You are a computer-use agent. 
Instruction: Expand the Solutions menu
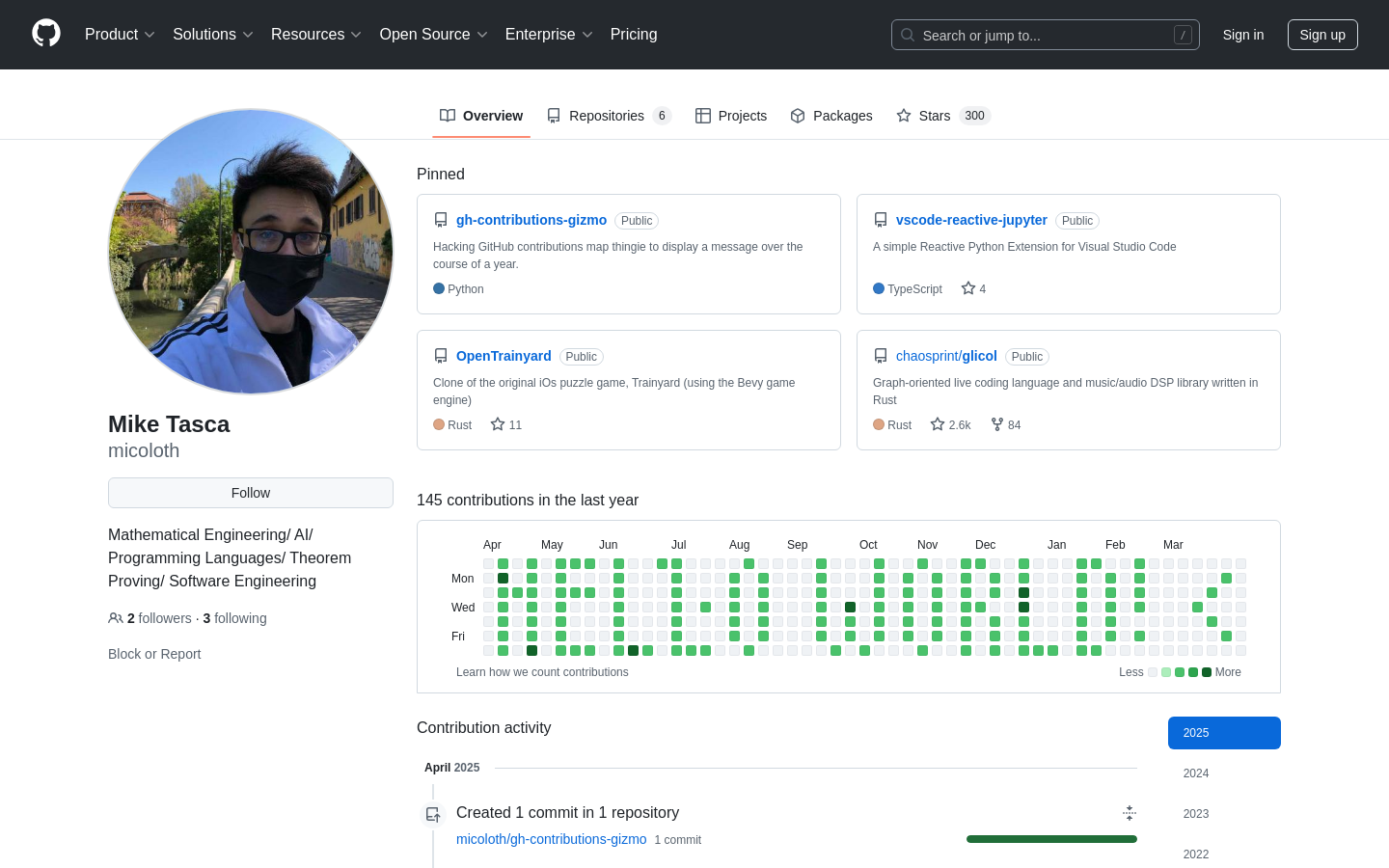coord(213,35)
